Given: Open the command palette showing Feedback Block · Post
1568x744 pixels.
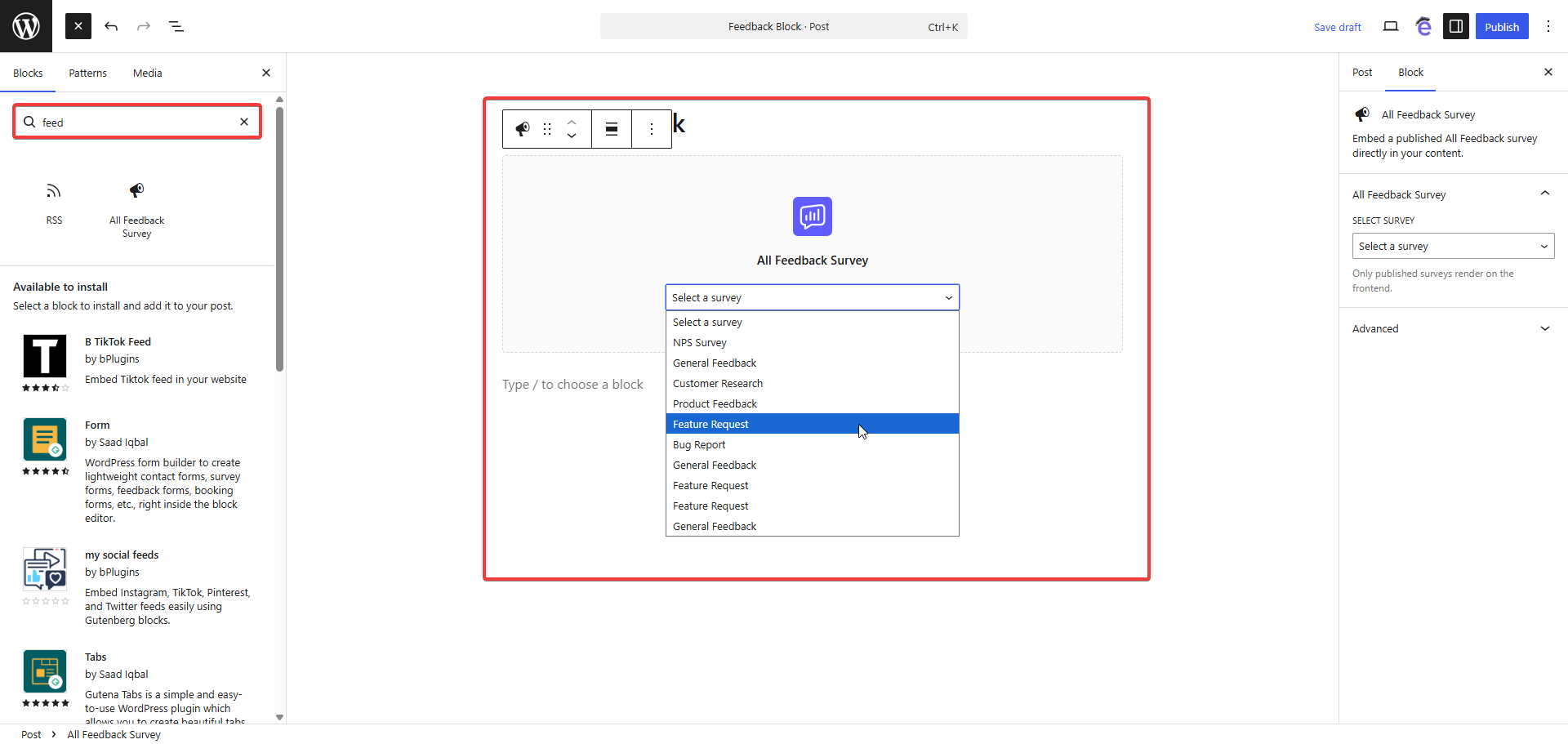Looking at the screenshot, I should (x=783, y=26).
